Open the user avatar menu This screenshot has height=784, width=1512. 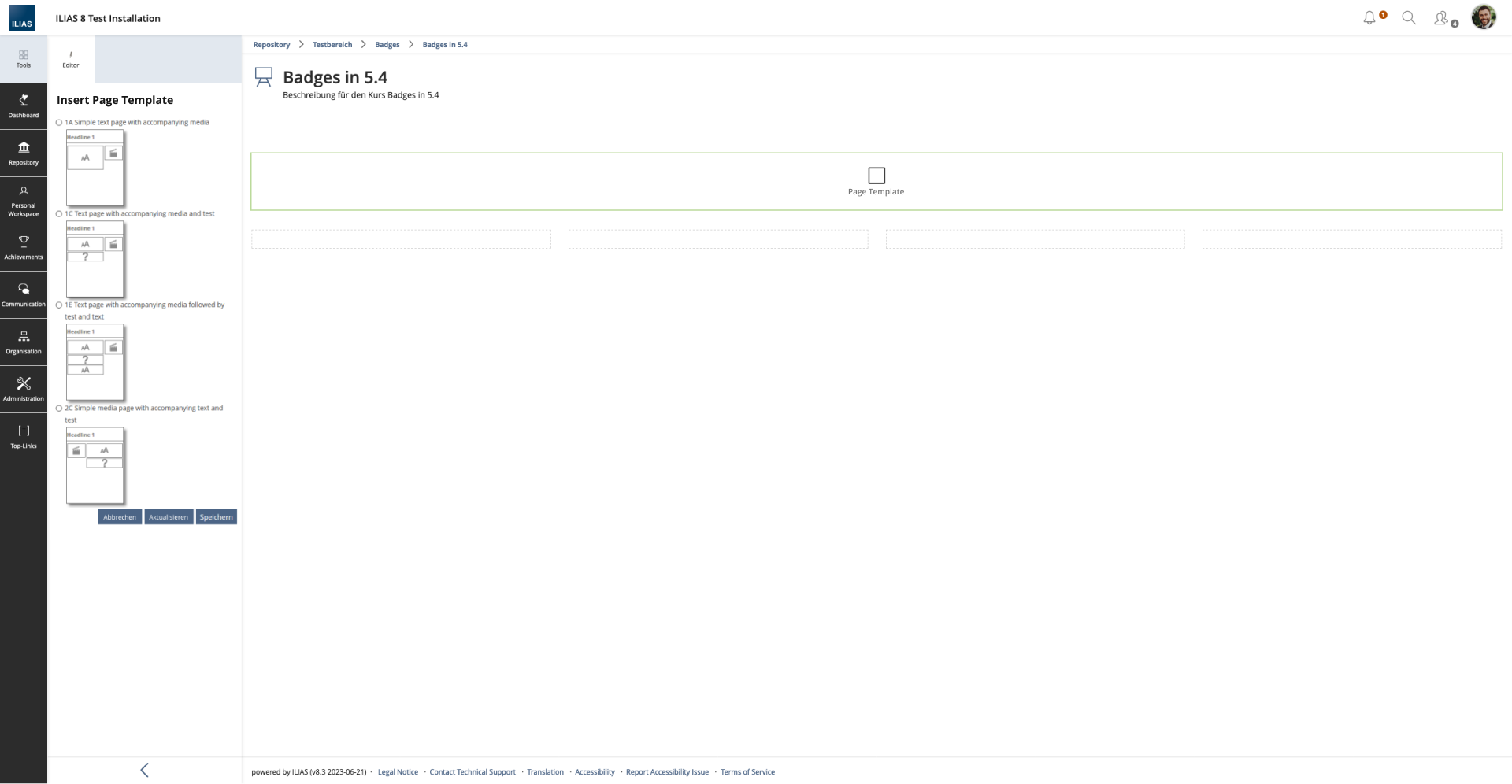tap(1484, 17)
